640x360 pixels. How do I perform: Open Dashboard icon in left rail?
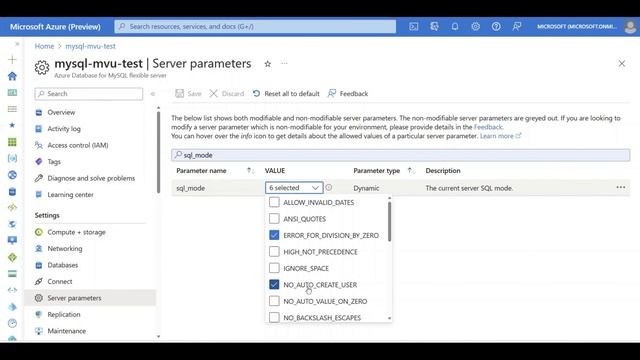12,93
